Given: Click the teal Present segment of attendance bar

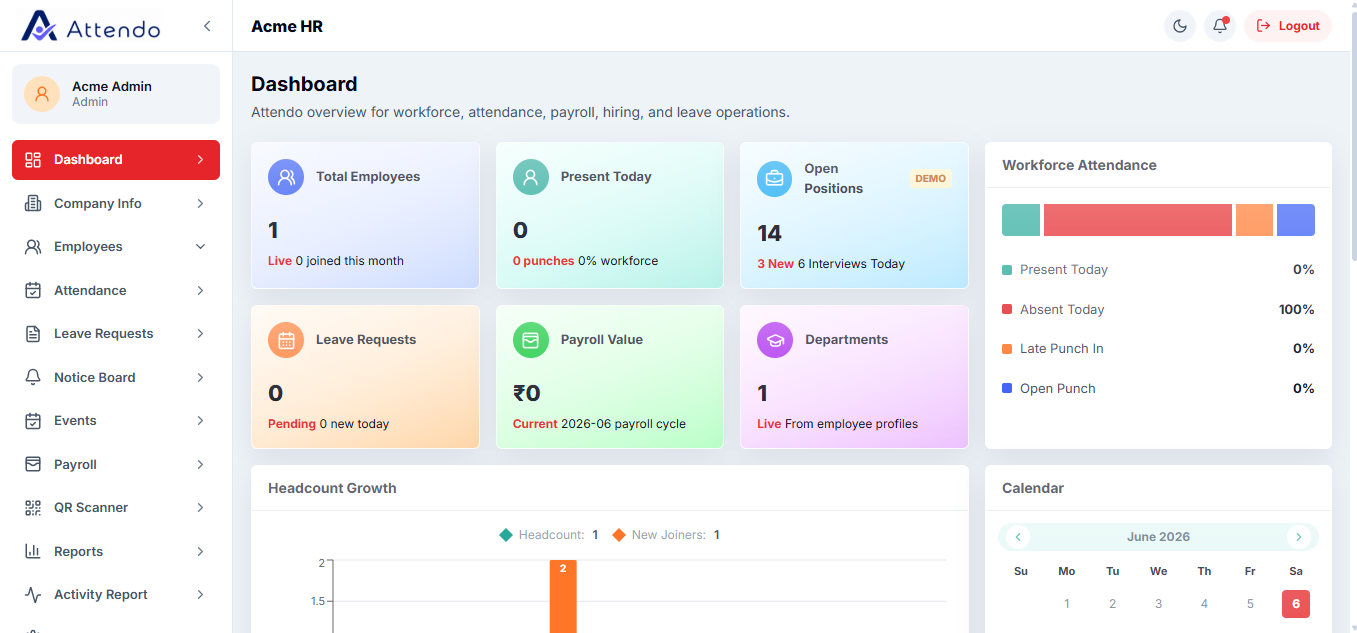Looking at the screenshot, I should click(x=1021, y=220).
